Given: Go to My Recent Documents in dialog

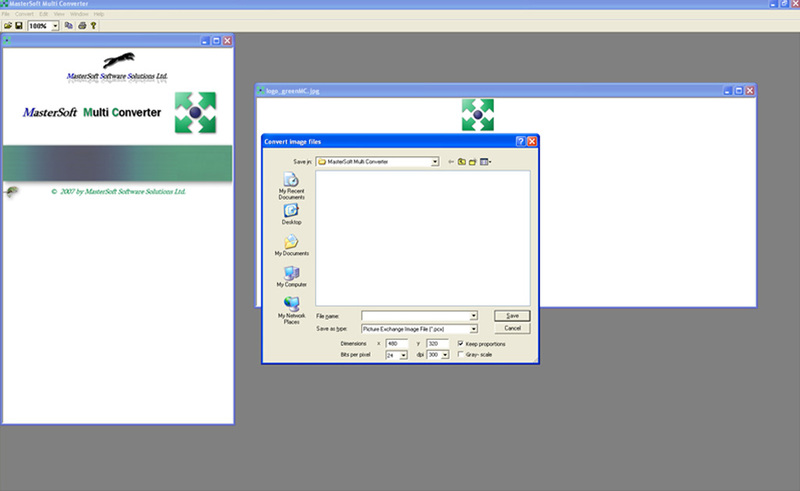Looking at the screenshot, I should click(x=291, y=186).
